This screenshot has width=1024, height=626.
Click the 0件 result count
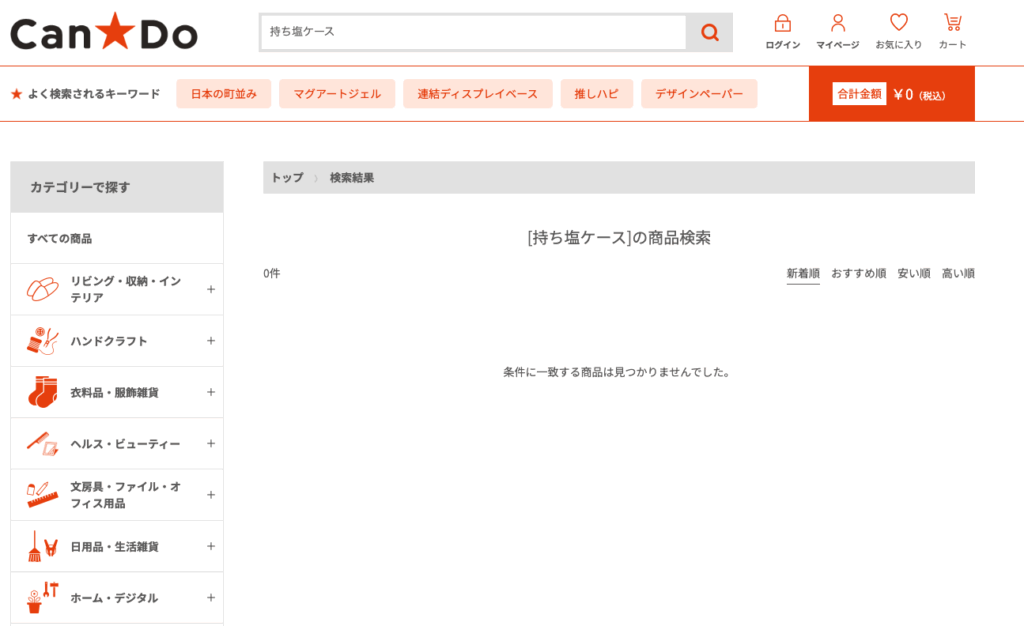[272, 274]
